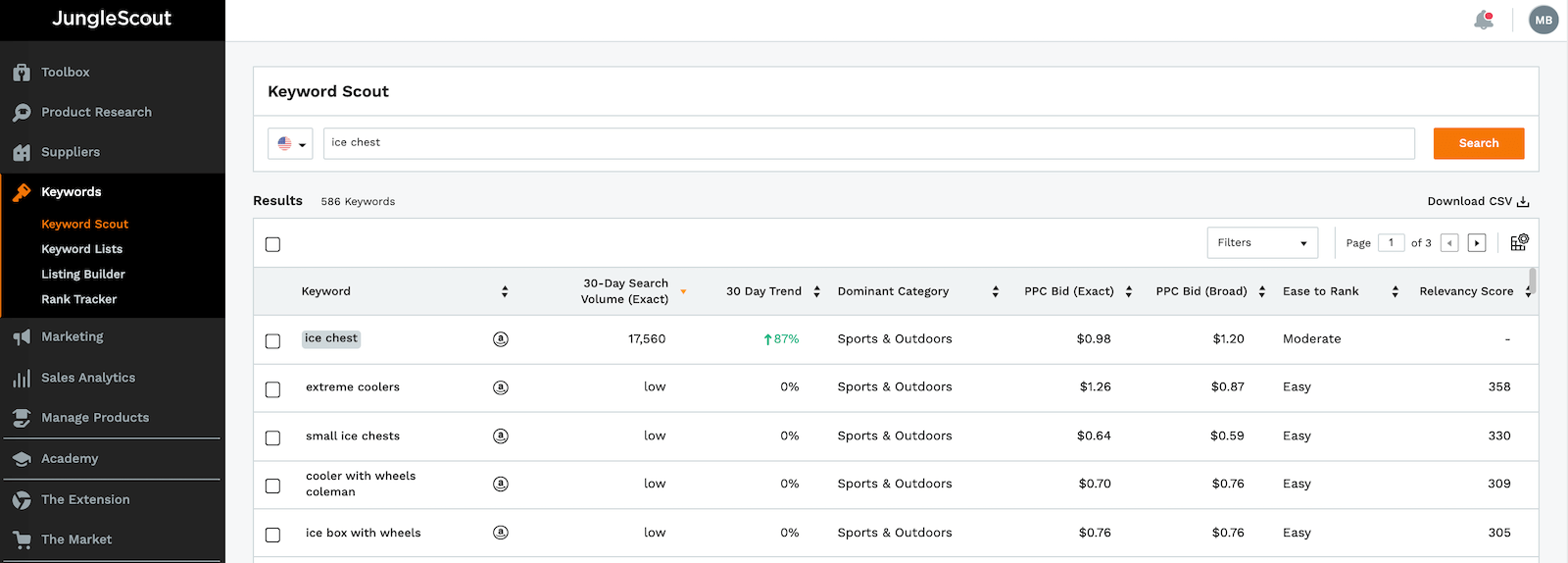
Task: Open Amazon icon for extreme coolers row
Action: pos(501,387)
